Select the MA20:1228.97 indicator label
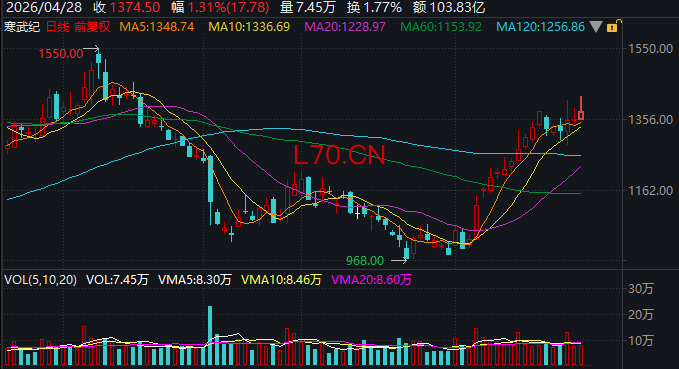Viewport: 679px width, 369px height. click(x=345, y=27)
